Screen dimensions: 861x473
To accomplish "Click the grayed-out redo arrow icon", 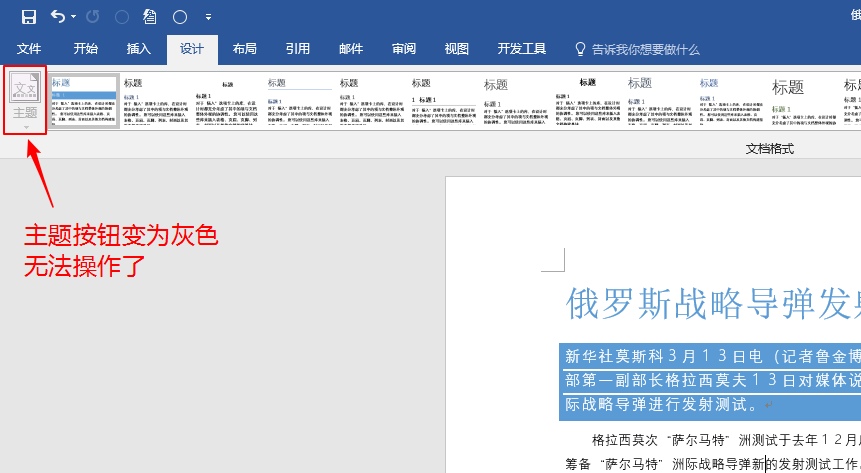I will [93, 17].
